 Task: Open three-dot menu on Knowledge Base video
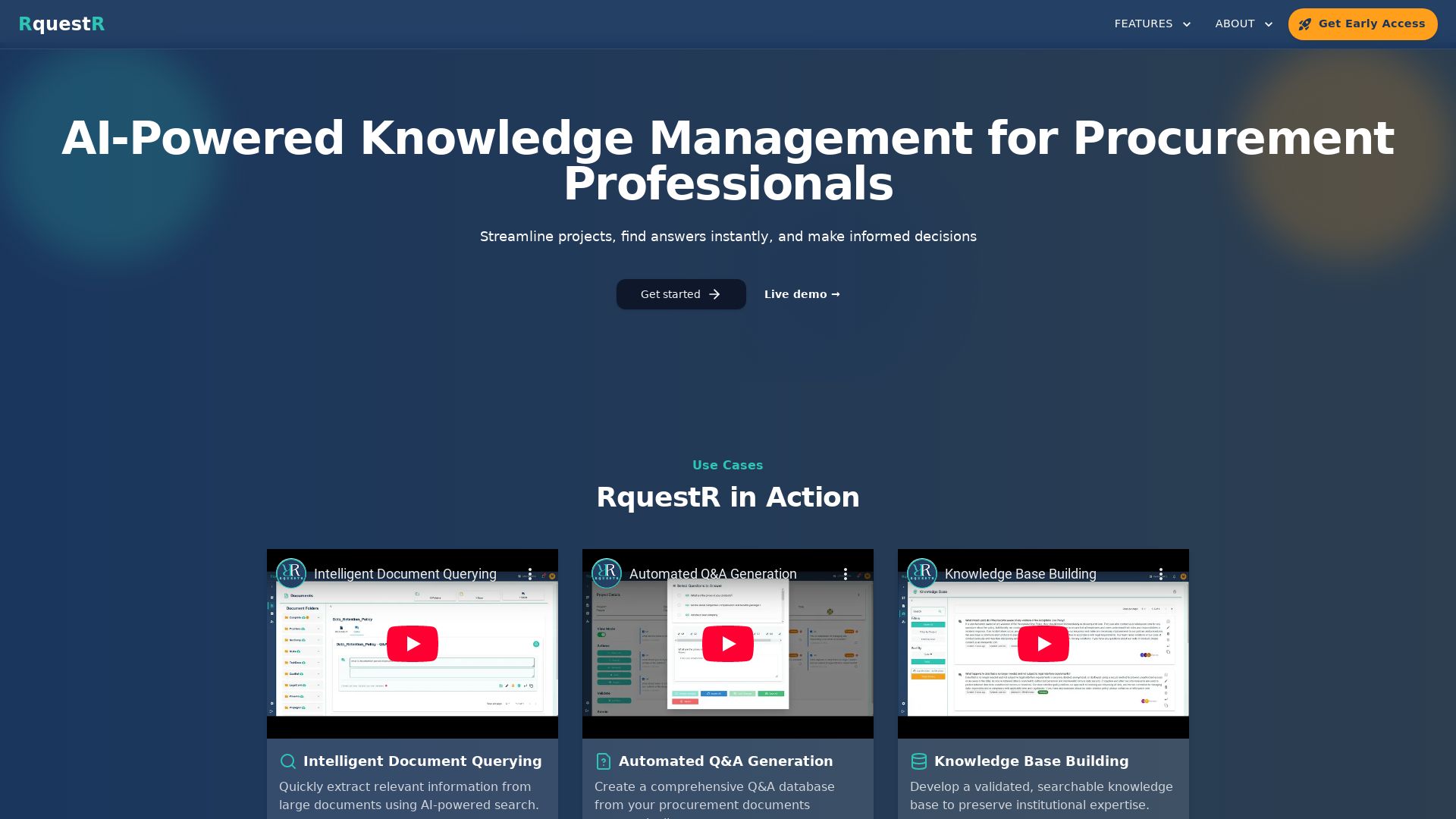pos(1161,574)
